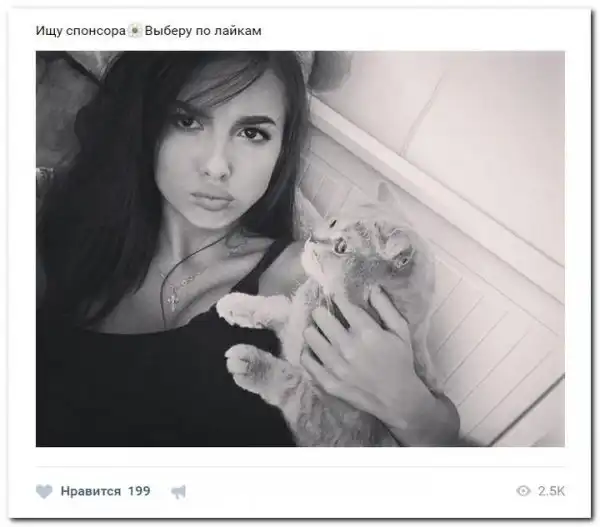Click the flower emoji in the caption

[x=135, y=30]
